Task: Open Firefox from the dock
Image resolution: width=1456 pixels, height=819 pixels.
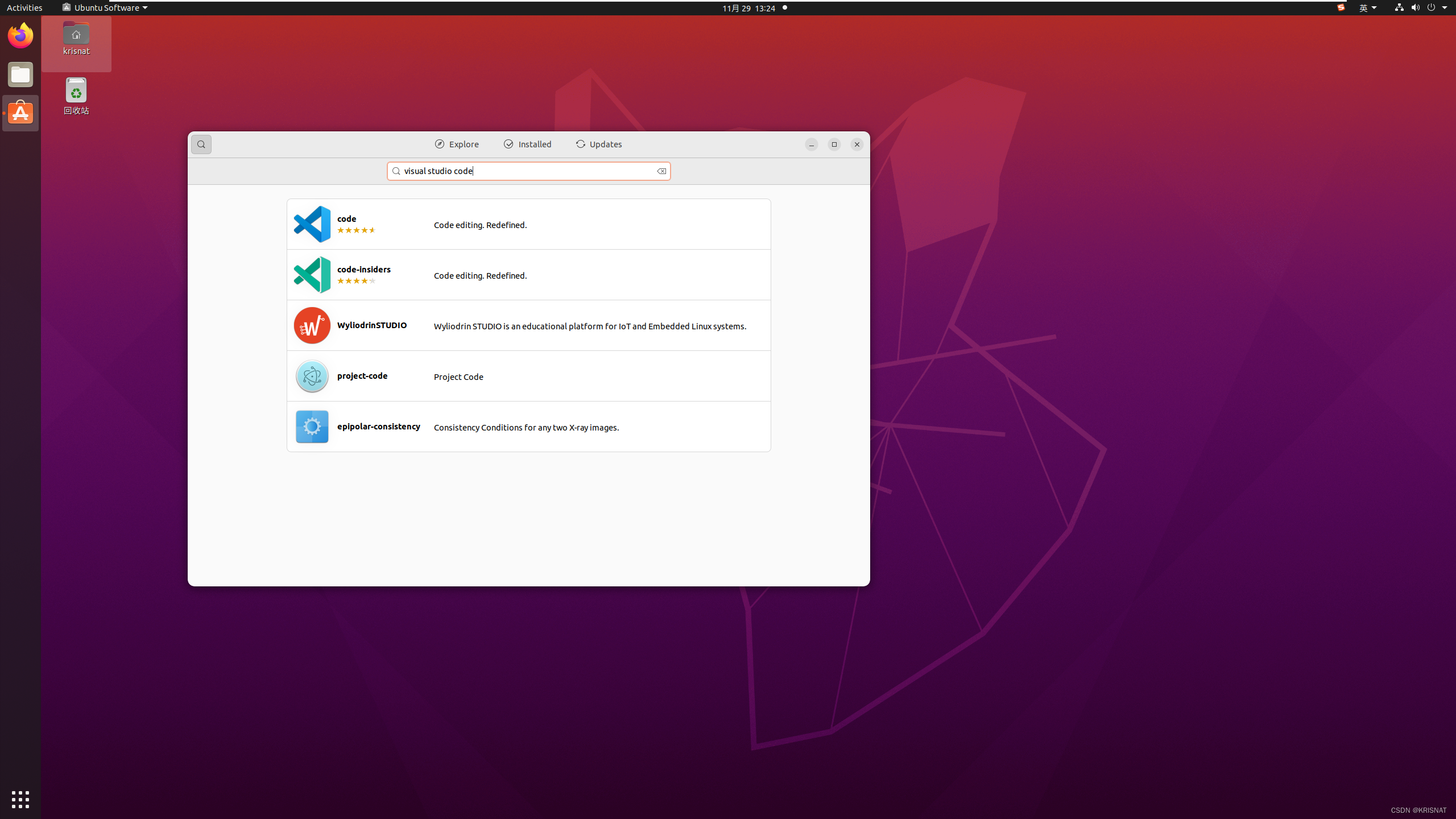Action: tap(20, 35)
